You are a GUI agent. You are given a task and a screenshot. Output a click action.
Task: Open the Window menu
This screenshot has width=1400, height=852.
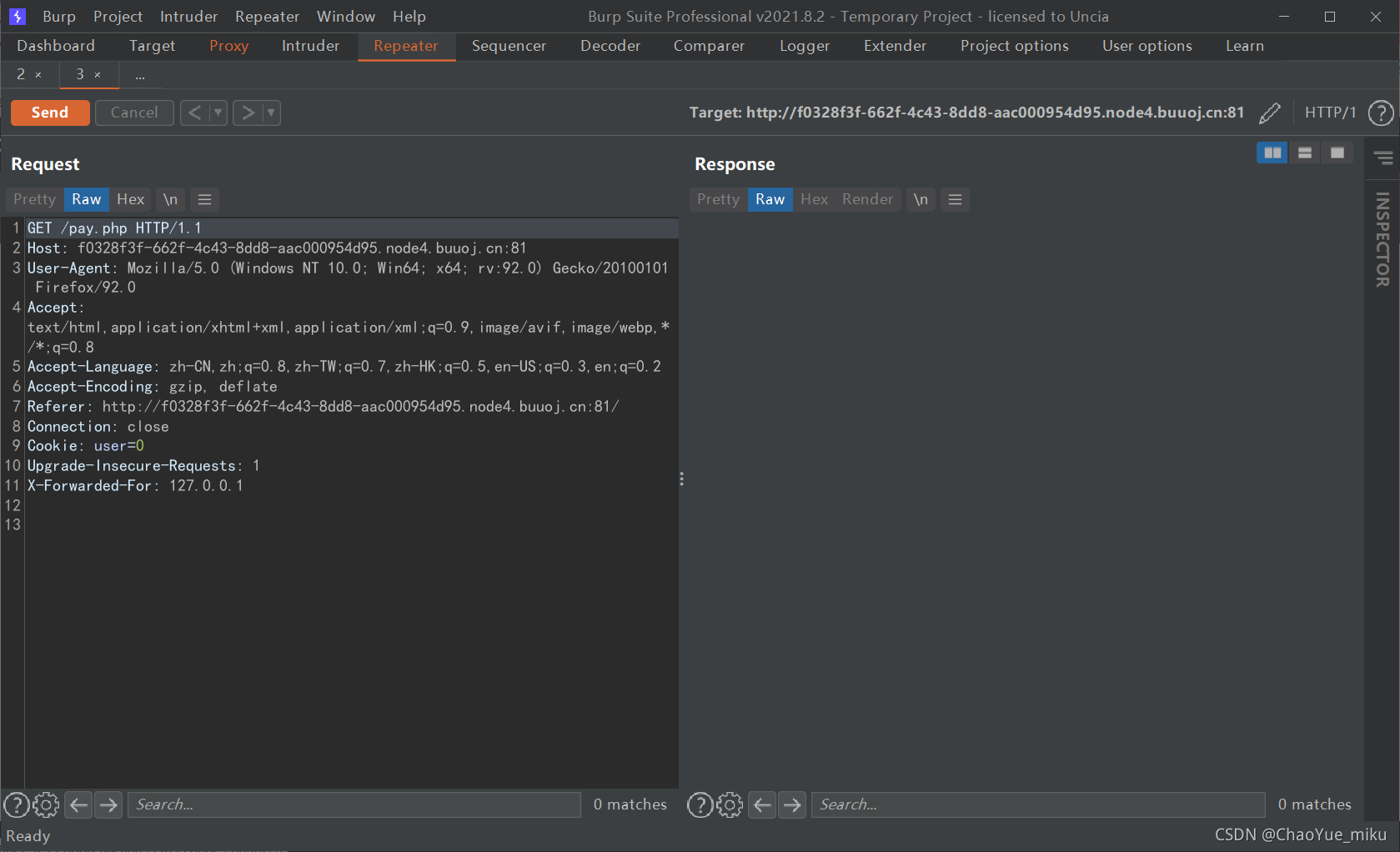click(x=346, y=17)
